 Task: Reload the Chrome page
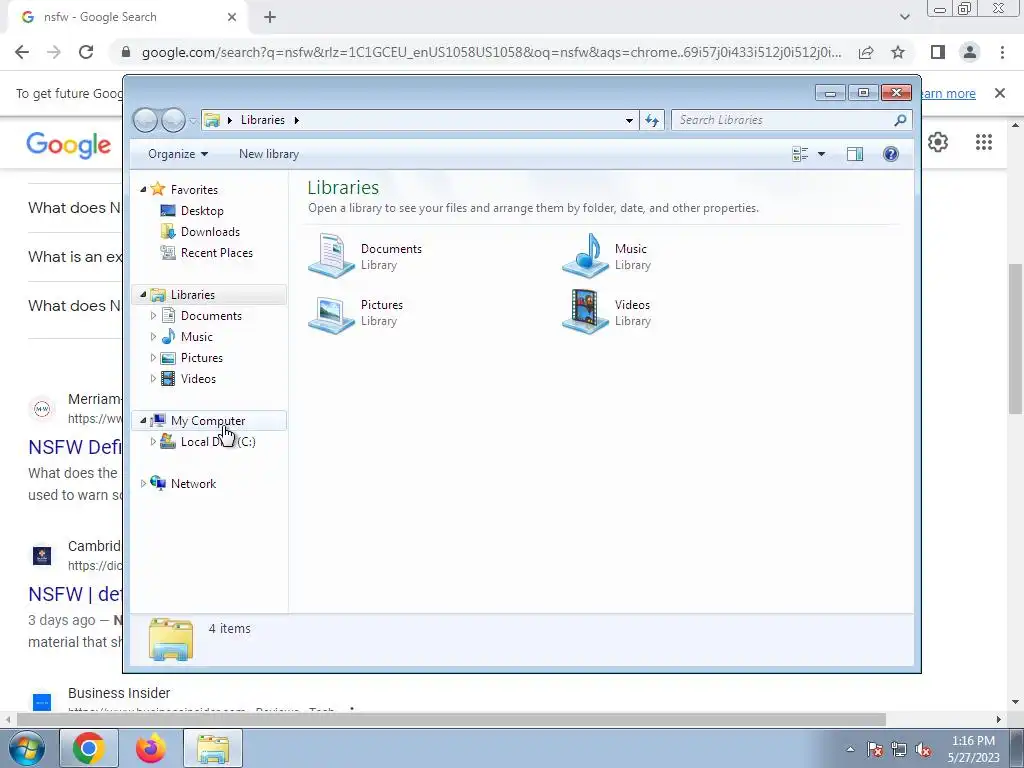[86, 52]
